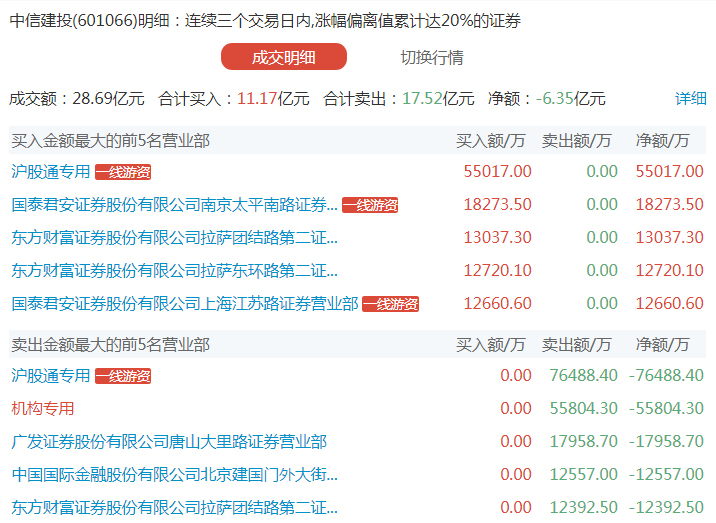Screen dimensions: 716x523
Task: Select the 成交明细 tab
Action: (x=284, y=57)
